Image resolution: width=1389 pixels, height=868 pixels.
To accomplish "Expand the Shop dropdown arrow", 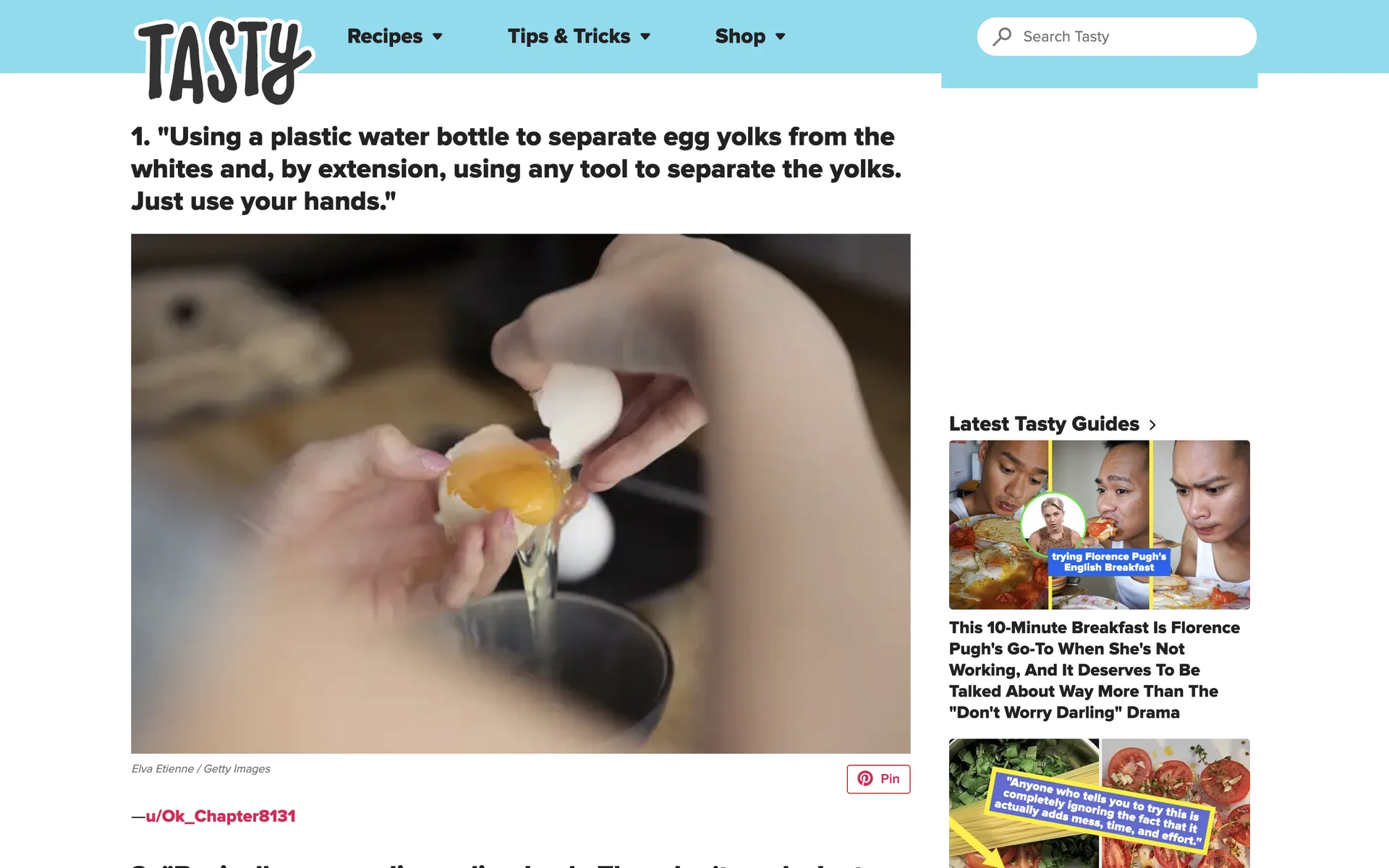I will coord(780,37).
